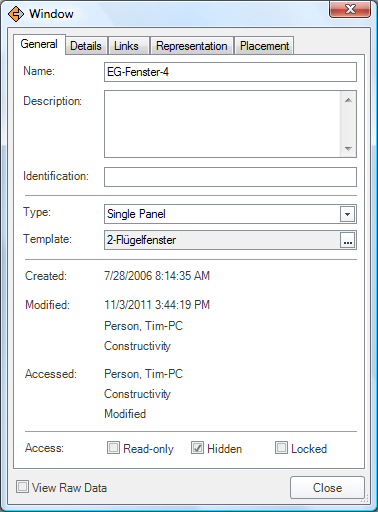Click the Close button
This screenshot has height=512, width=378.
(327, 488)
